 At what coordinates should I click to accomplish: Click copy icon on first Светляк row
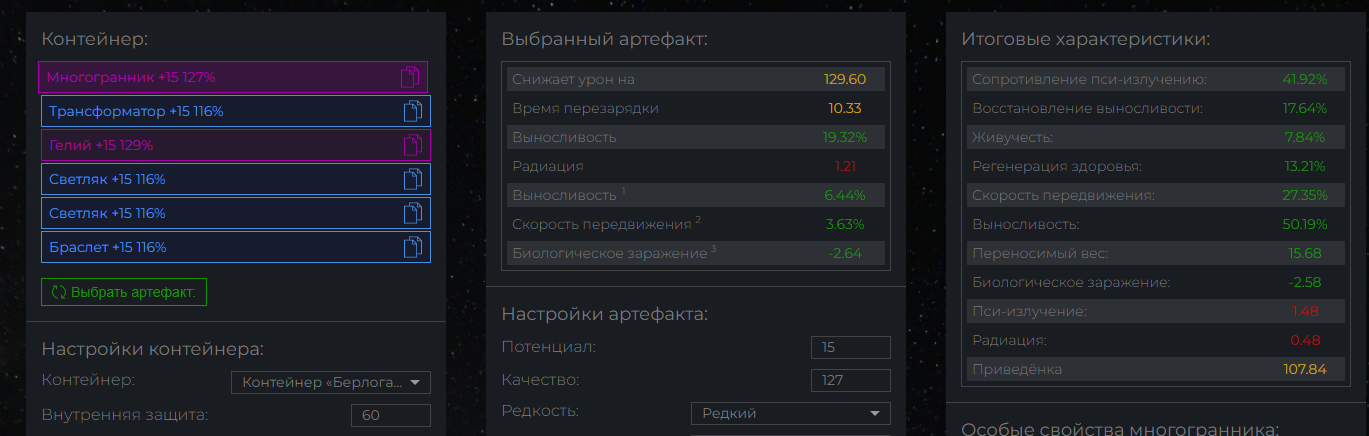pyautogui.click(x=412, y=179)
